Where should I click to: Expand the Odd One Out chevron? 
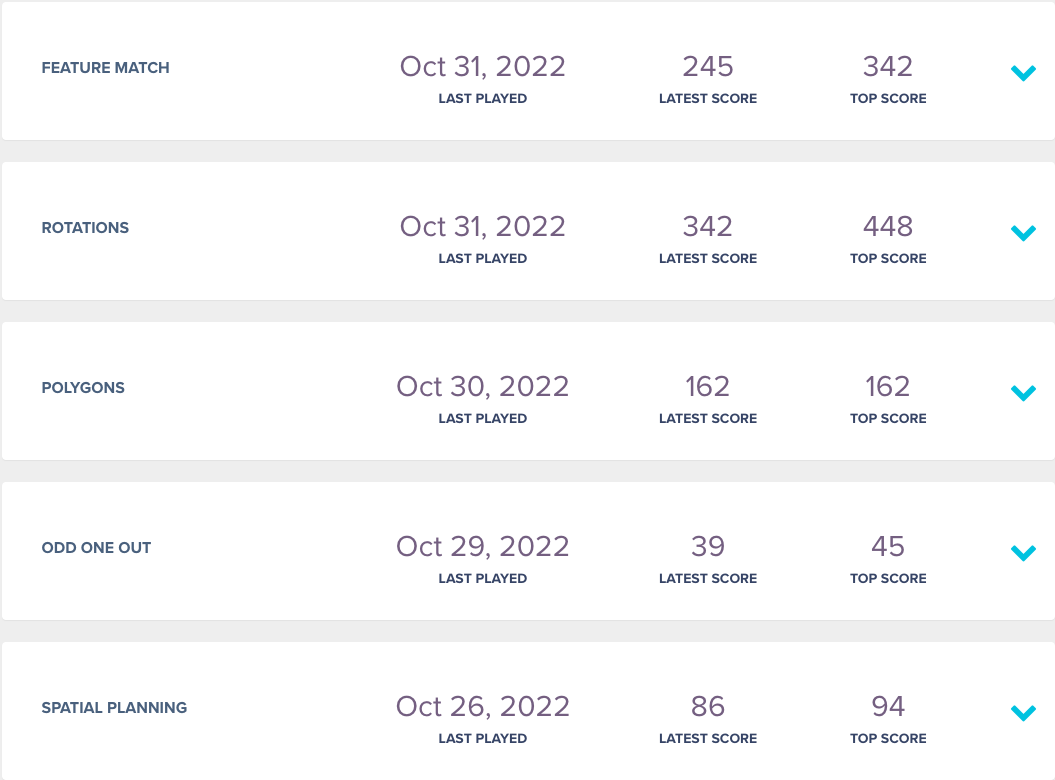(x=1023, y=553)
